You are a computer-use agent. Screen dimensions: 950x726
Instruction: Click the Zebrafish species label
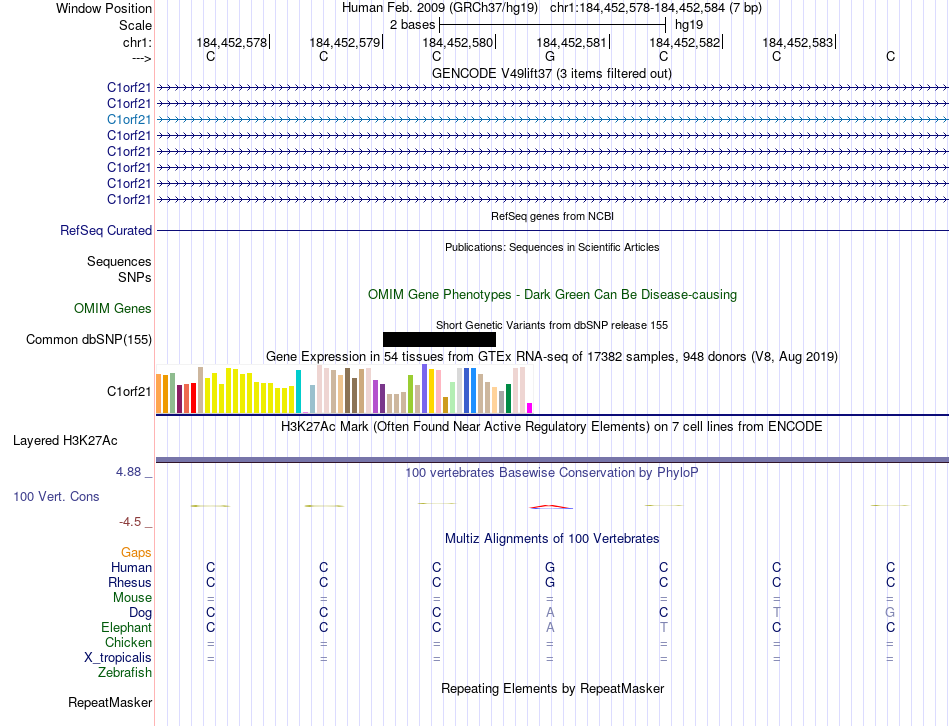pos(125,673)
